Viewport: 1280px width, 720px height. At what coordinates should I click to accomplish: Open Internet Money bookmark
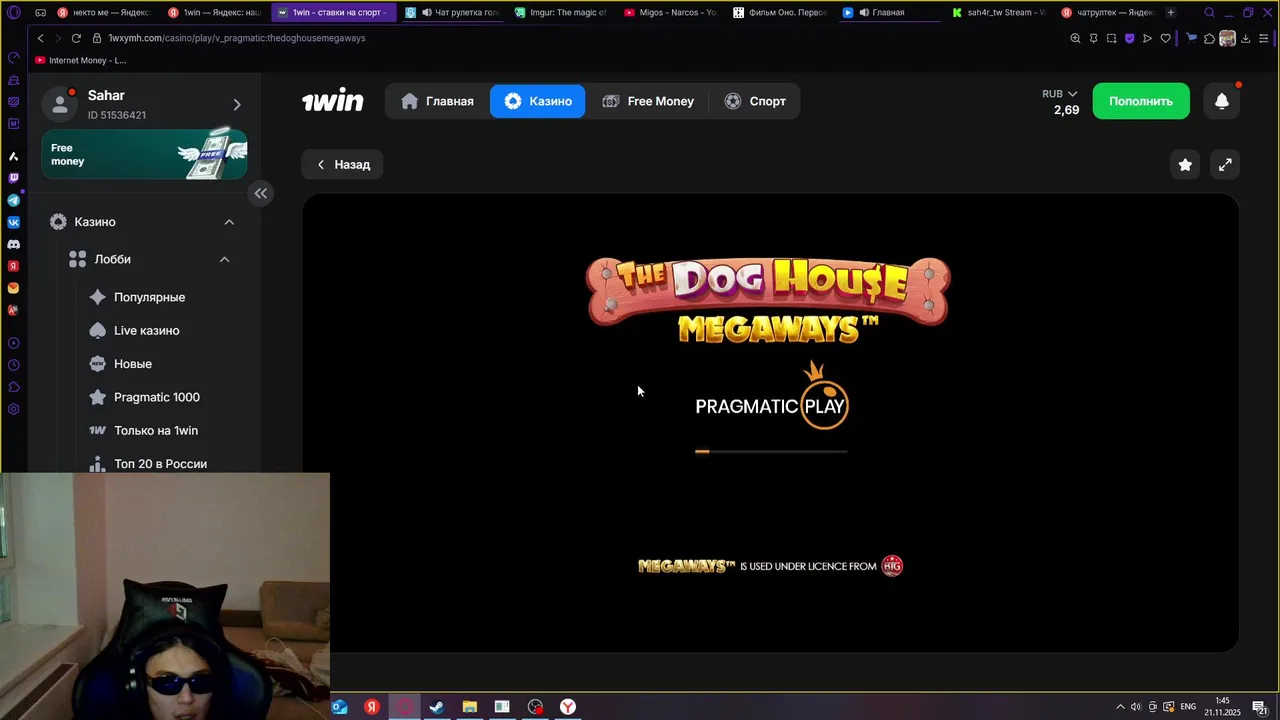tap(80, 61)
